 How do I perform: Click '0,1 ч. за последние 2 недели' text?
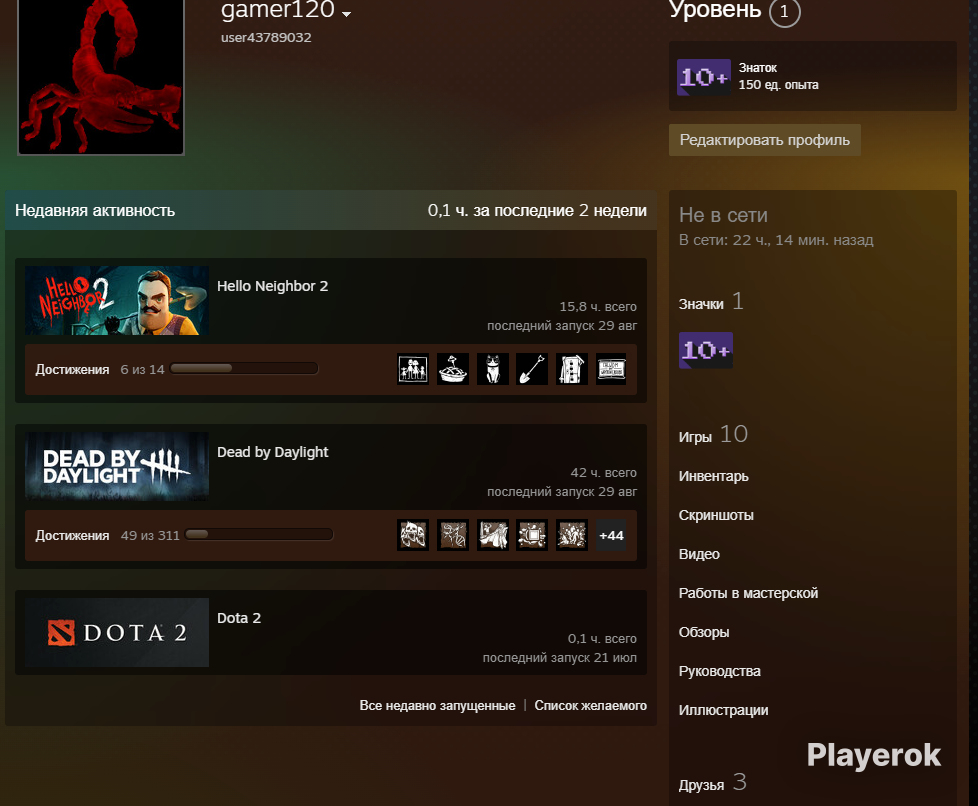[x=537, y=211]
